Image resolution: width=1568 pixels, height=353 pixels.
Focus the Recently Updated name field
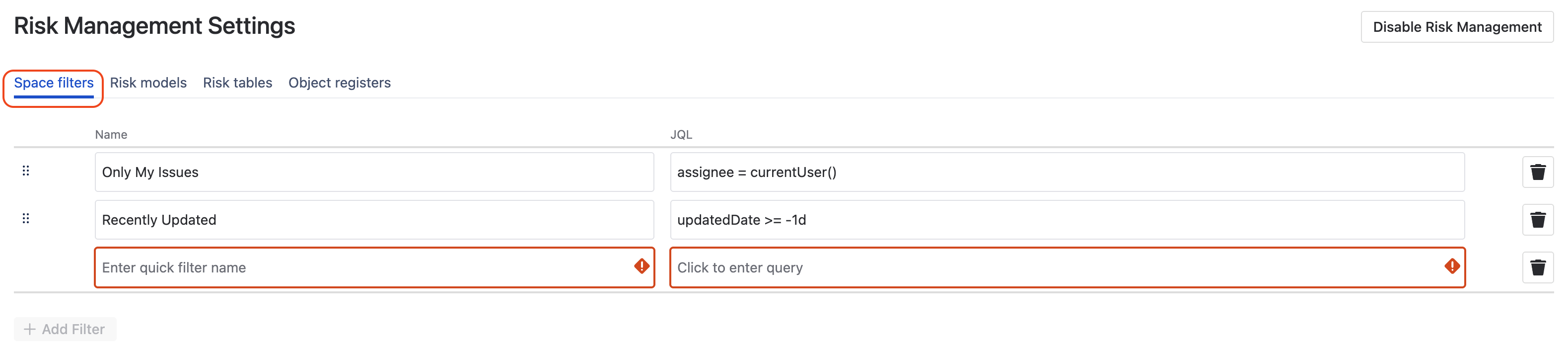pos(374,219)
